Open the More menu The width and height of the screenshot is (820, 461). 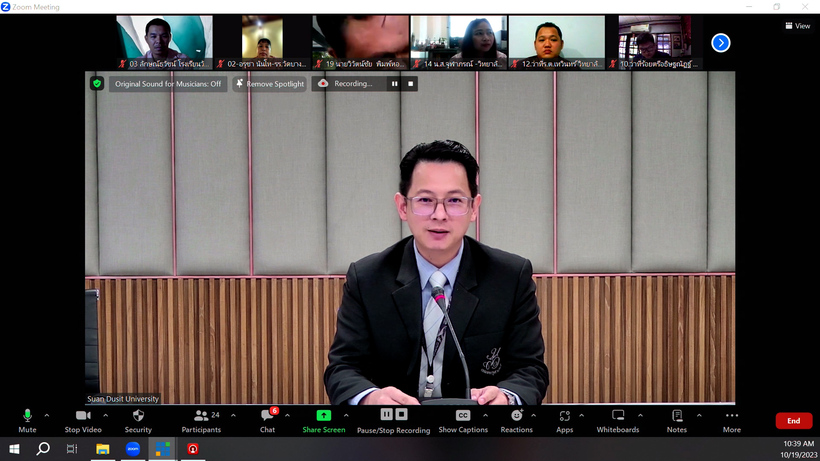[x=732, y=419]
